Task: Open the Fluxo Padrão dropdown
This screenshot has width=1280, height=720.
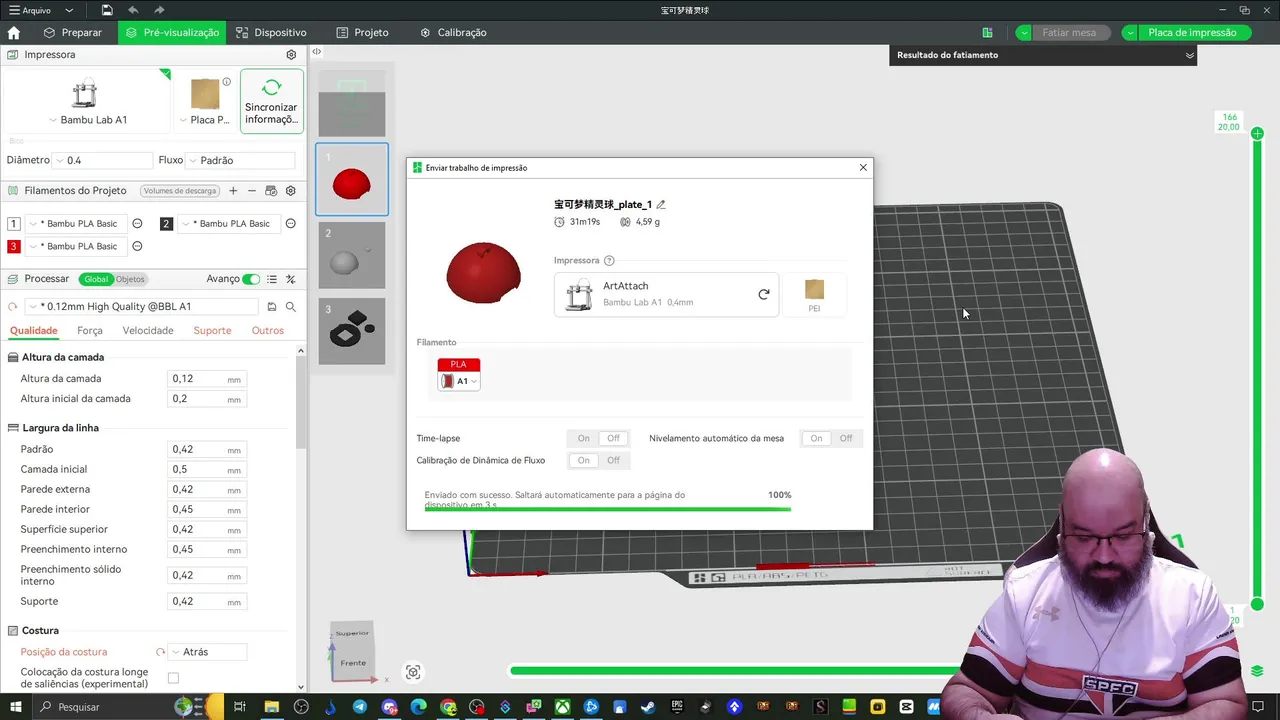Action: tap(241, 160)
